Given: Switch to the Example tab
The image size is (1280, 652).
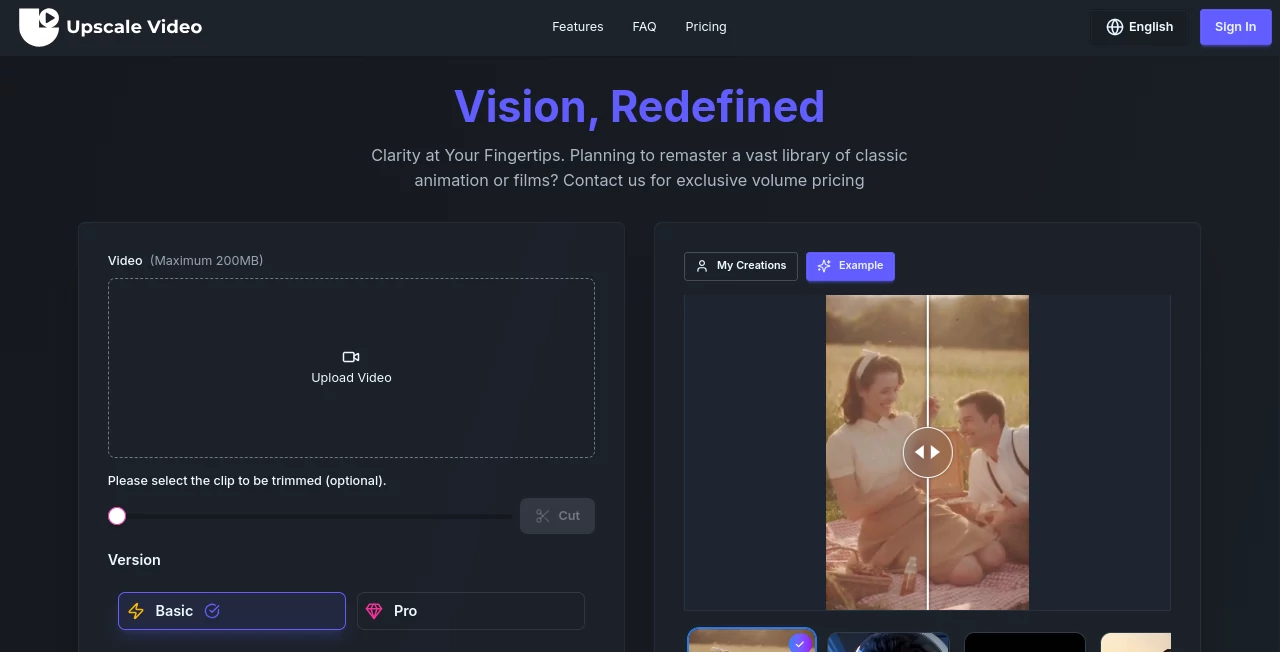Looking at the screenshot, I should point(850,266).
